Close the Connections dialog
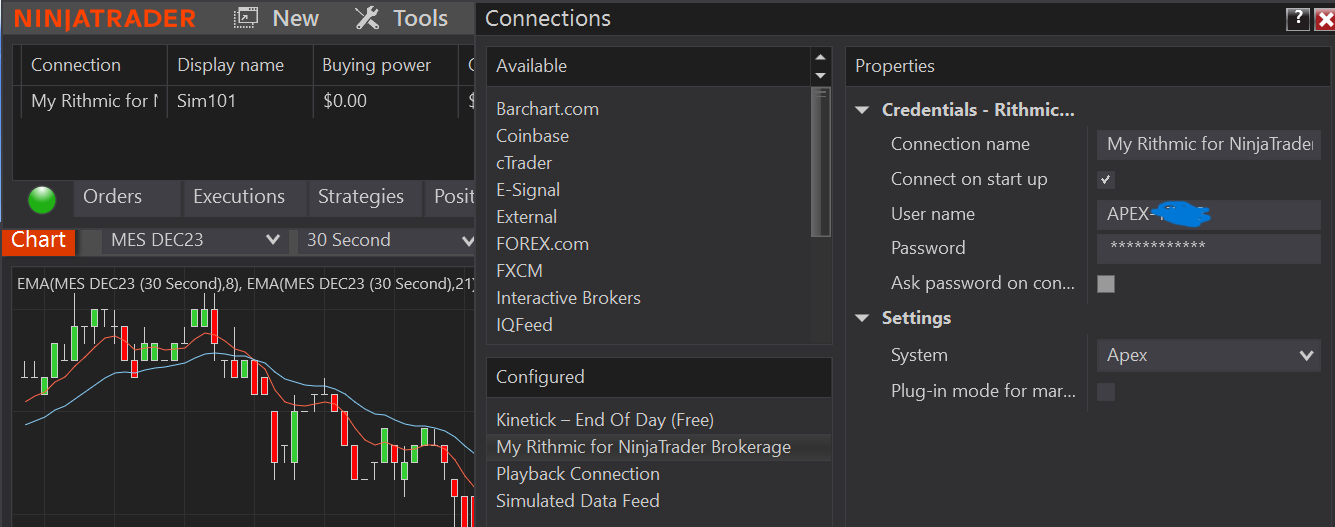Image resolution: width=1335 pixels, height=527 pixels. click(x=1323, y=18)
